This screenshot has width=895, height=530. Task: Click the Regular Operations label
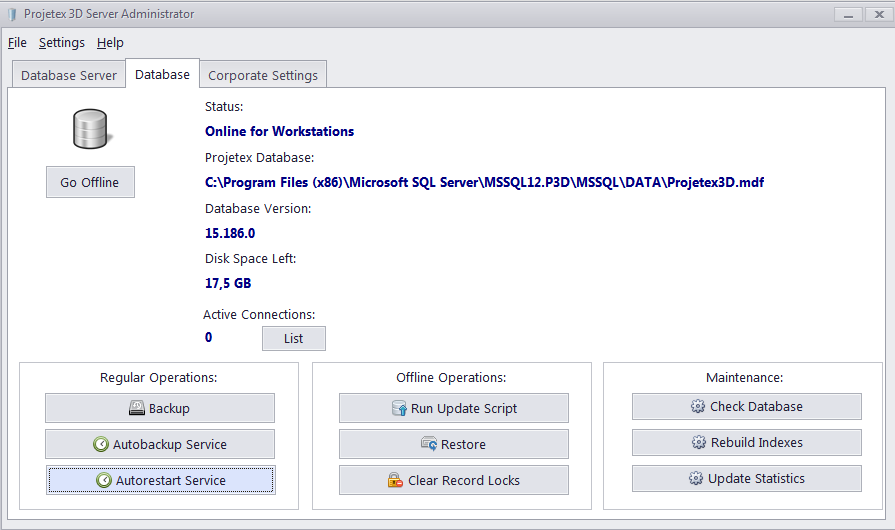pos(159,378)
